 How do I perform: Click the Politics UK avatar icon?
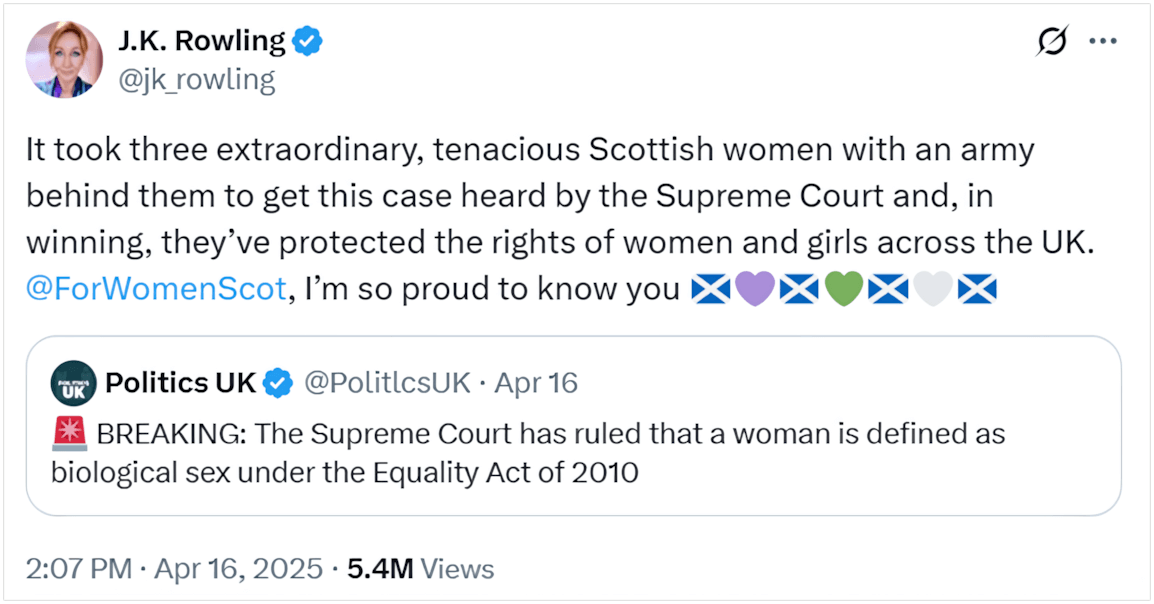(x=73, y=383)
